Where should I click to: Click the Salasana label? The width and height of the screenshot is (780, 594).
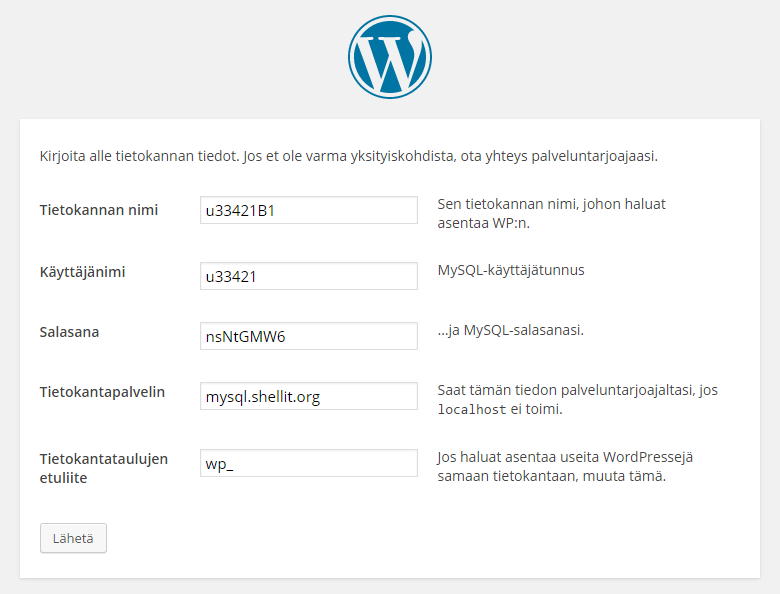coord(69,332)
